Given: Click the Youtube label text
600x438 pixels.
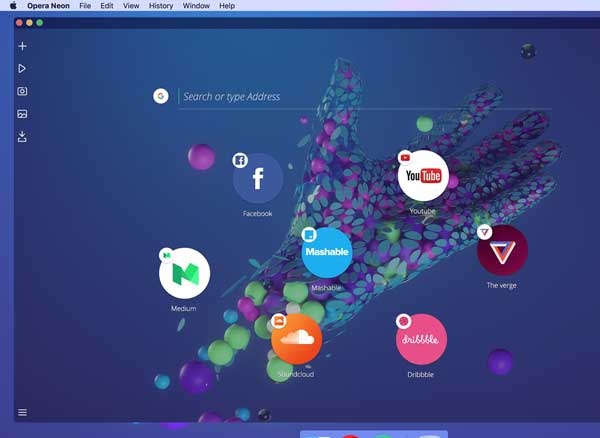Looking at the screenshot, I should click(x=422, y=211).
